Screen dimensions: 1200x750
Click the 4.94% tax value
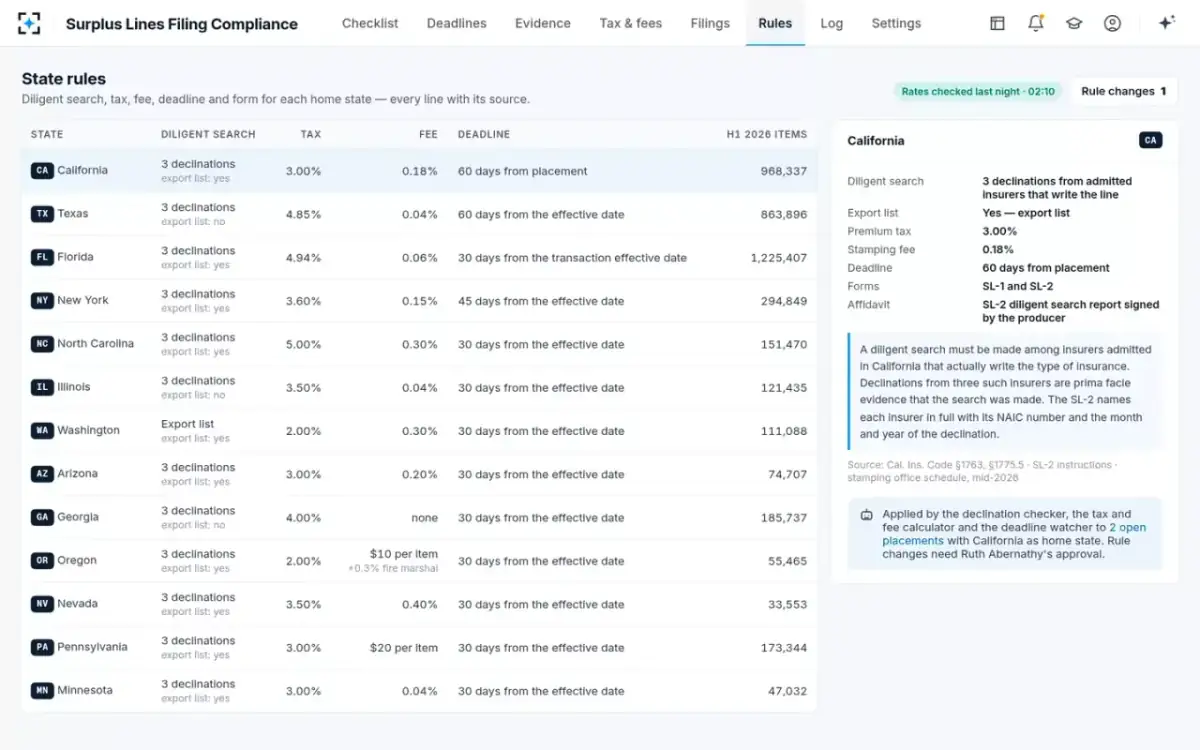pos(304,258)
